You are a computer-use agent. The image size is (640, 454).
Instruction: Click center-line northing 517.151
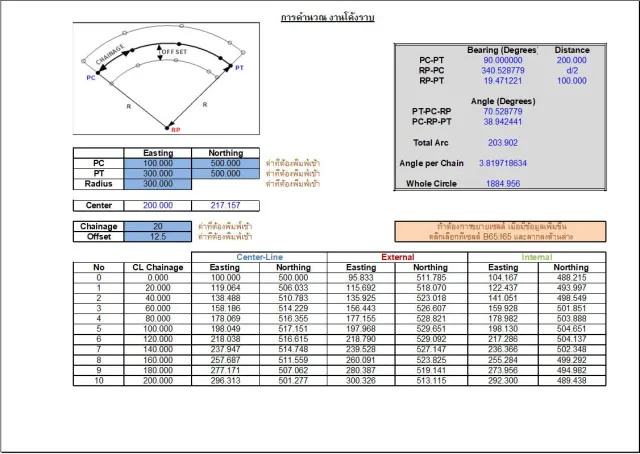[293, 329]
